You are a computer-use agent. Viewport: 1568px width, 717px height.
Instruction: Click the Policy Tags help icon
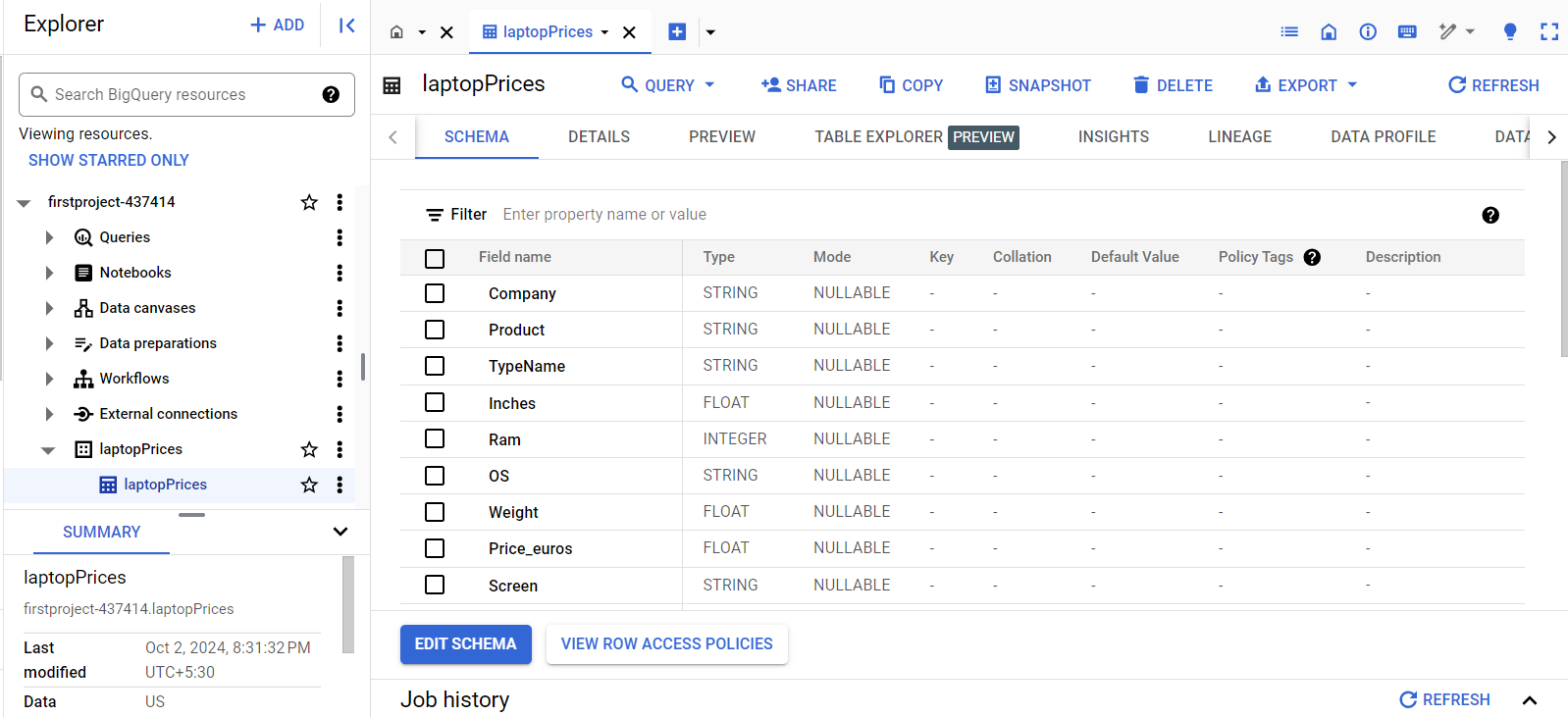click(1312, 257)
